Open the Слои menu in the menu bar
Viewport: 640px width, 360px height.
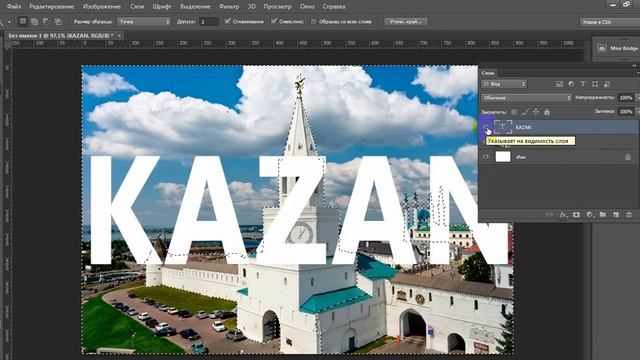[137, 7]
